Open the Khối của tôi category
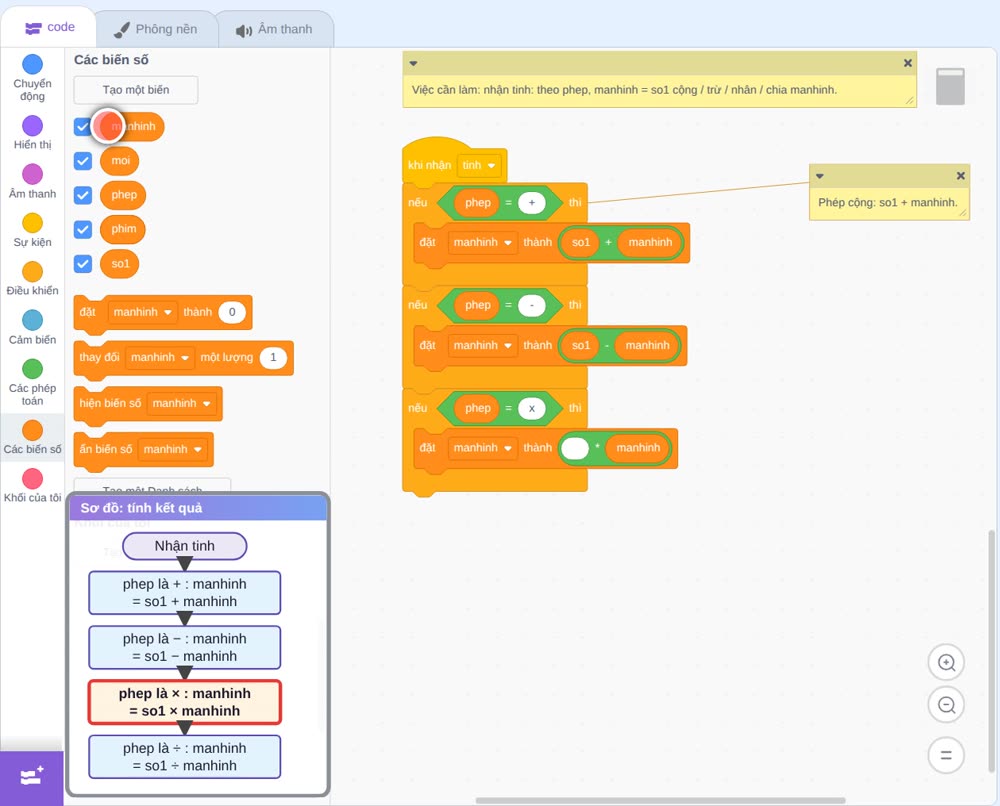The image size is (1000, 806). point(32,486)
